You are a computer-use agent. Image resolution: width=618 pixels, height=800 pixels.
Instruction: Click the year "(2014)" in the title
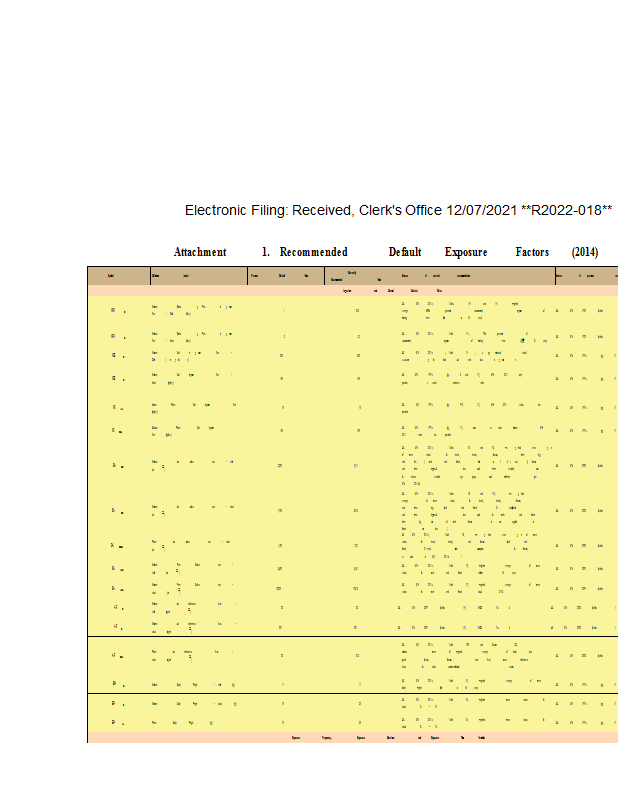pos(585,252)
